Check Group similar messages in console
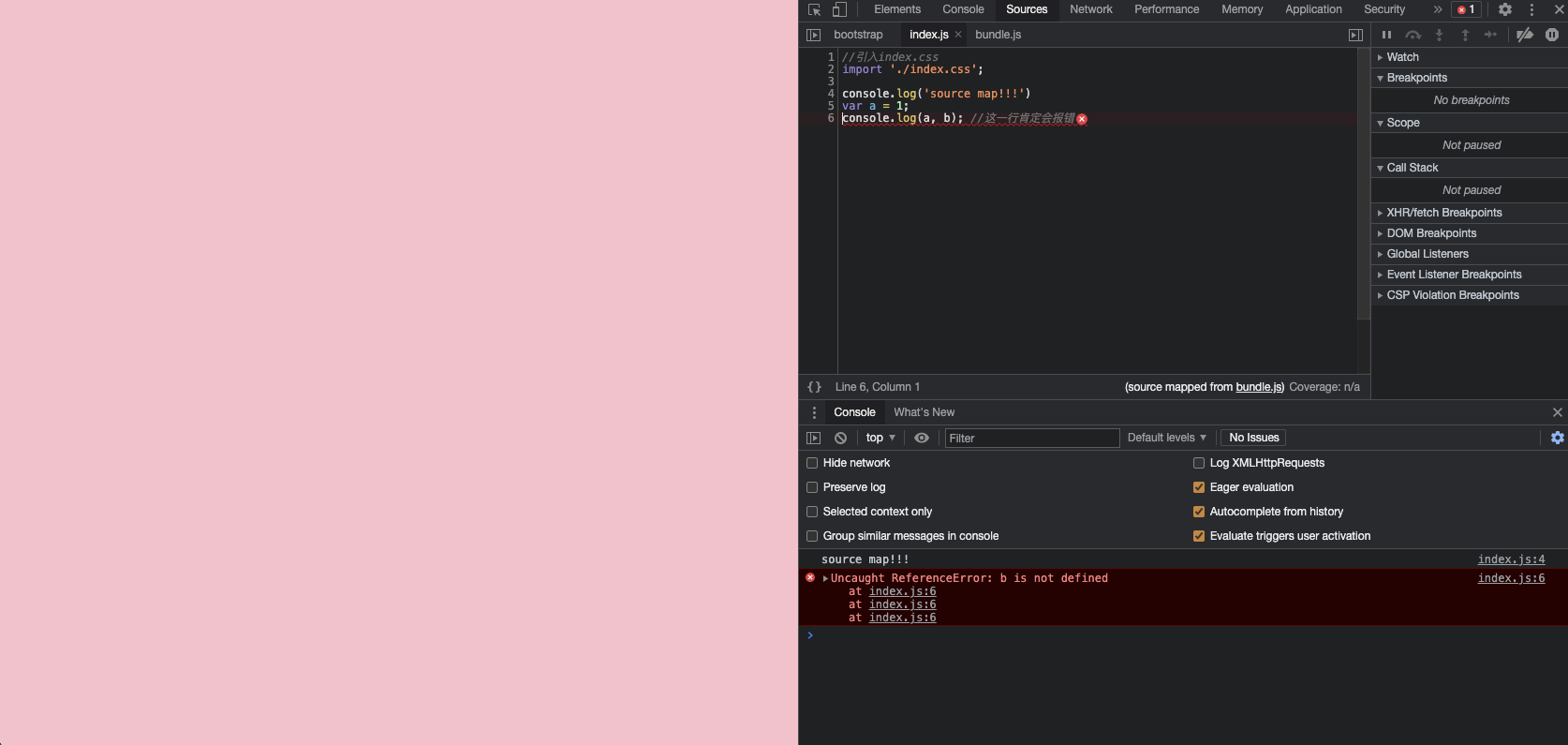1568x745 pixels. pyautogui.click(x=812, y=536)
